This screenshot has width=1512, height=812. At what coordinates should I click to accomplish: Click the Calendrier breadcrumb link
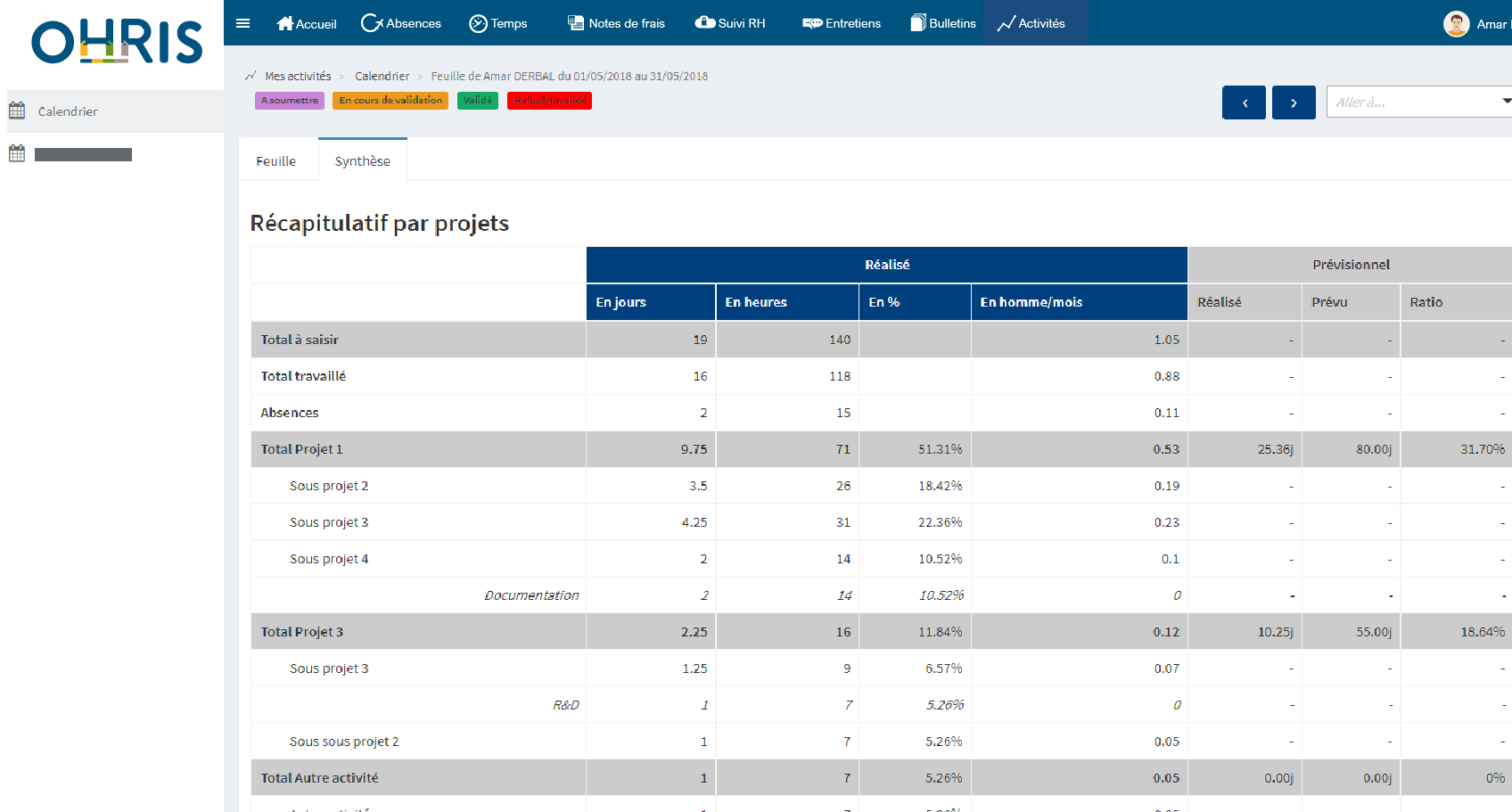tap(382, 77)
